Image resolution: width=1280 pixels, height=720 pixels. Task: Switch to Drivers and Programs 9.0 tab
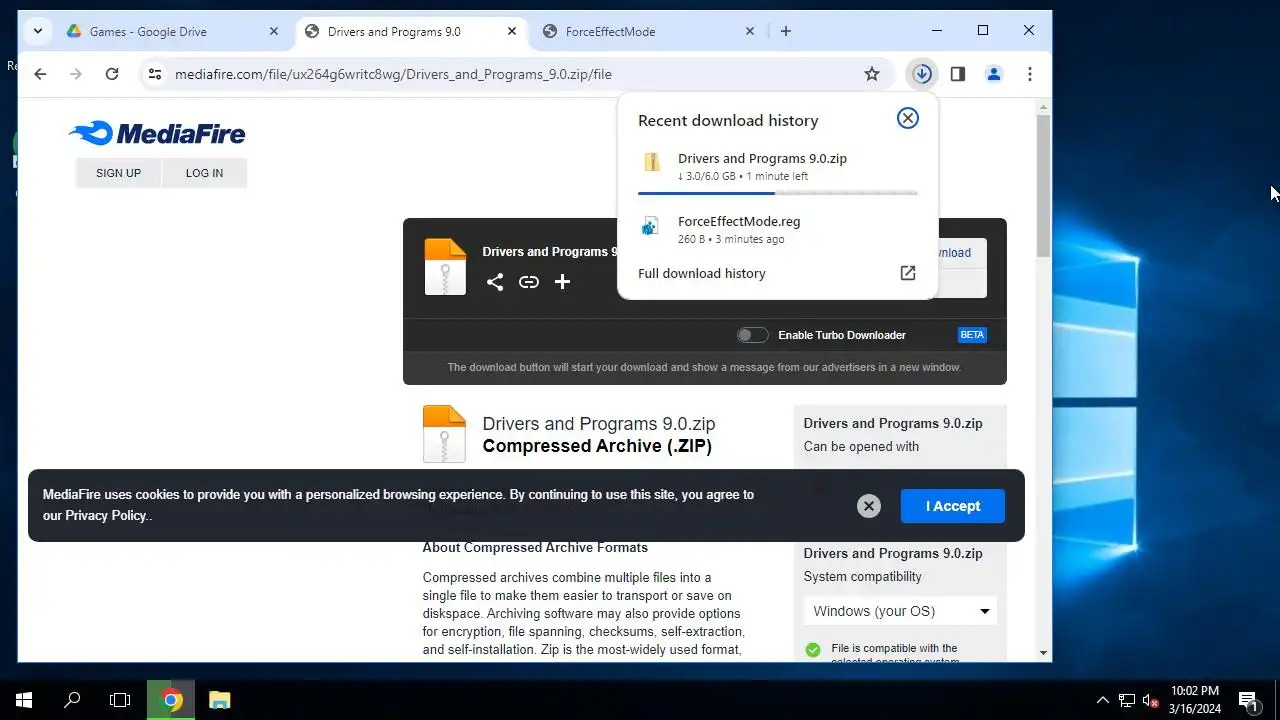click(x=410, y=32)
